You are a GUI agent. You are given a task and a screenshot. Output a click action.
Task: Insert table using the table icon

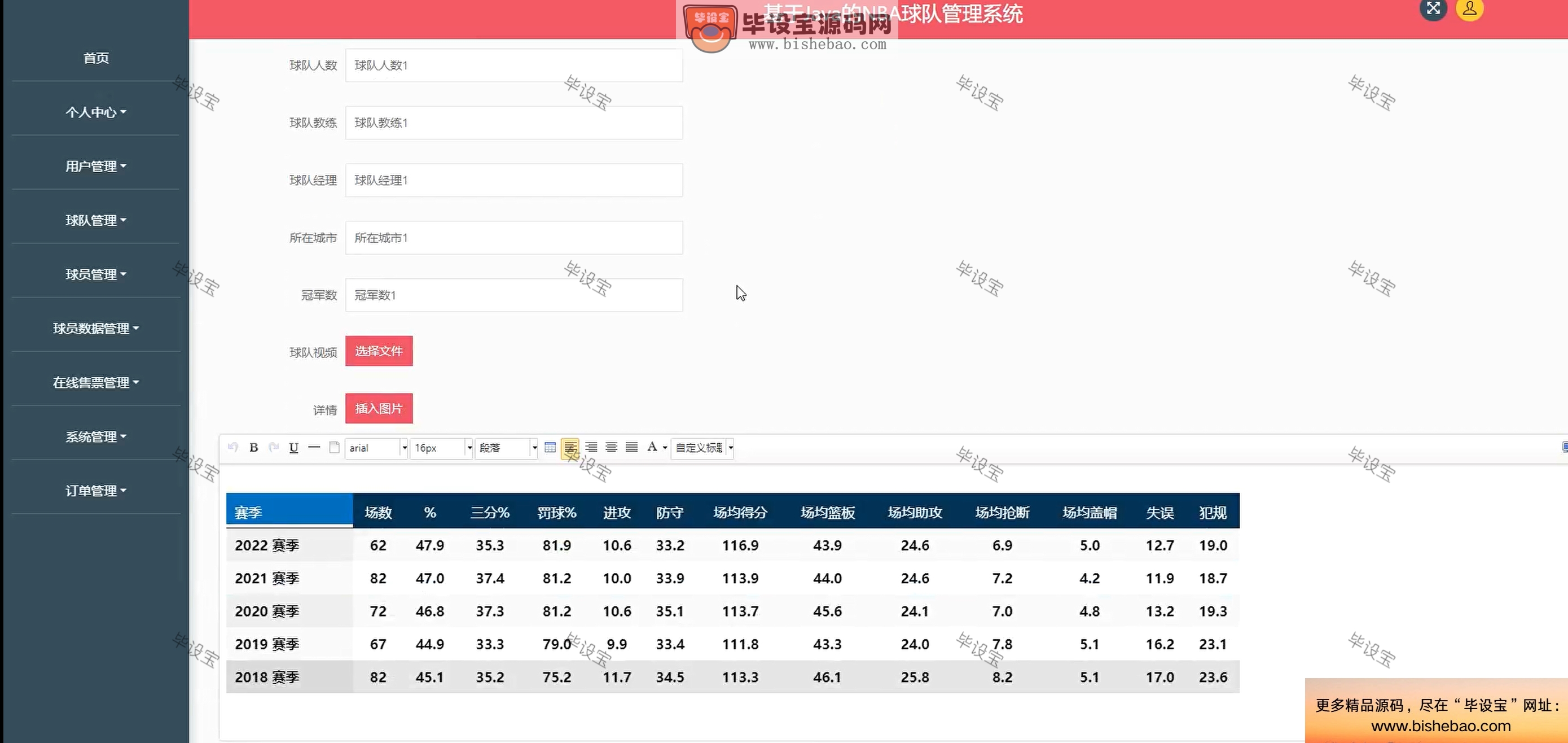[550, 448]
